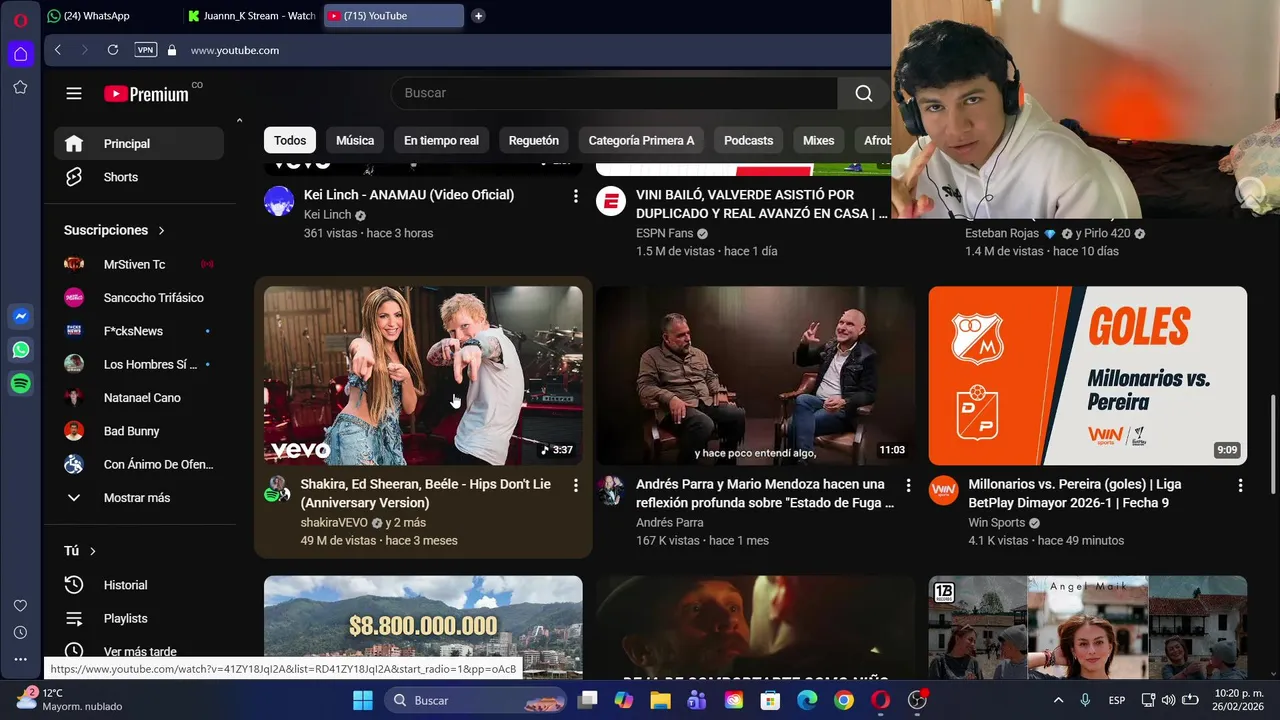1280x720 pixels.
Task: Click the address bar URL www.youtube.com
Action: pos(235,50)
